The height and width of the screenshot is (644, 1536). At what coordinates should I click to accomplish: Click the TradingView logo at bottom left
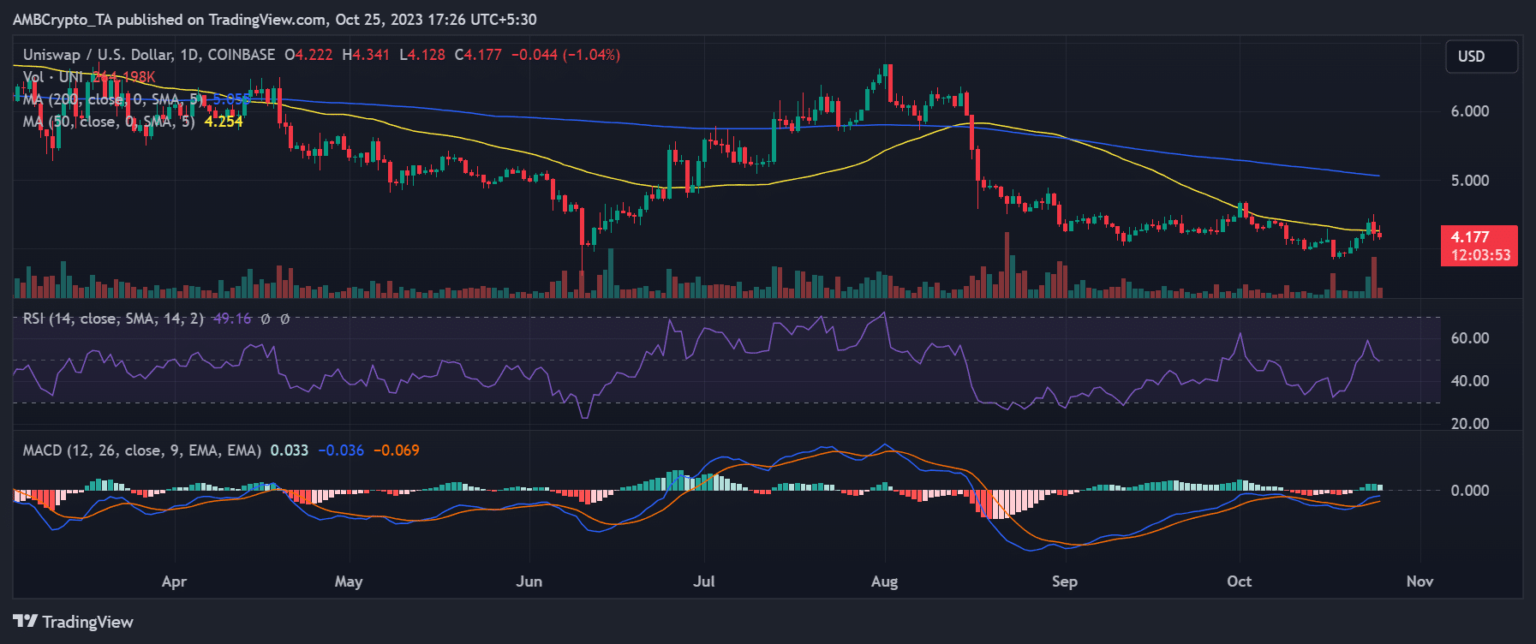72,622
